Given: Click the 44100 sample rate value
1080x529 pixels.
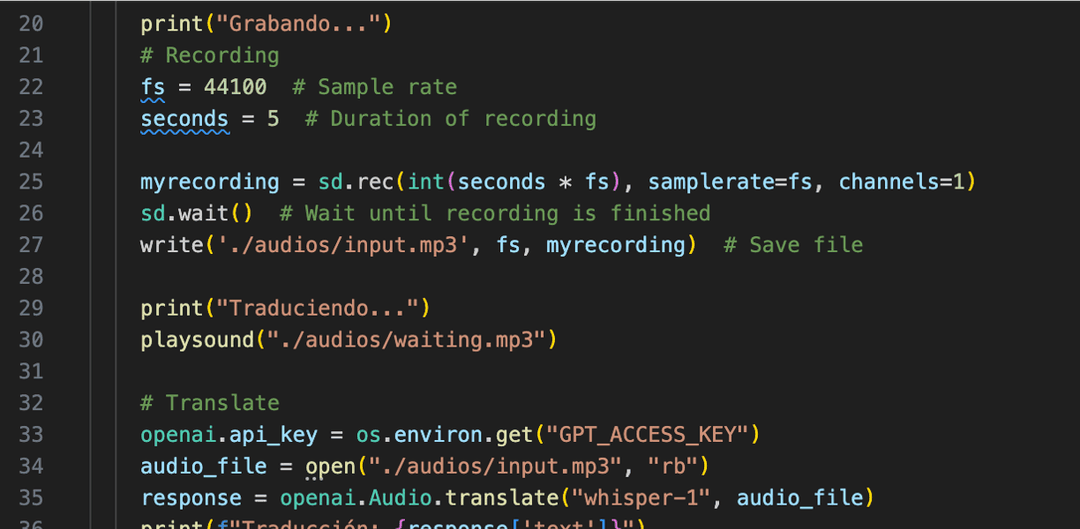Looking at the screenshot, I should point(235,87).
